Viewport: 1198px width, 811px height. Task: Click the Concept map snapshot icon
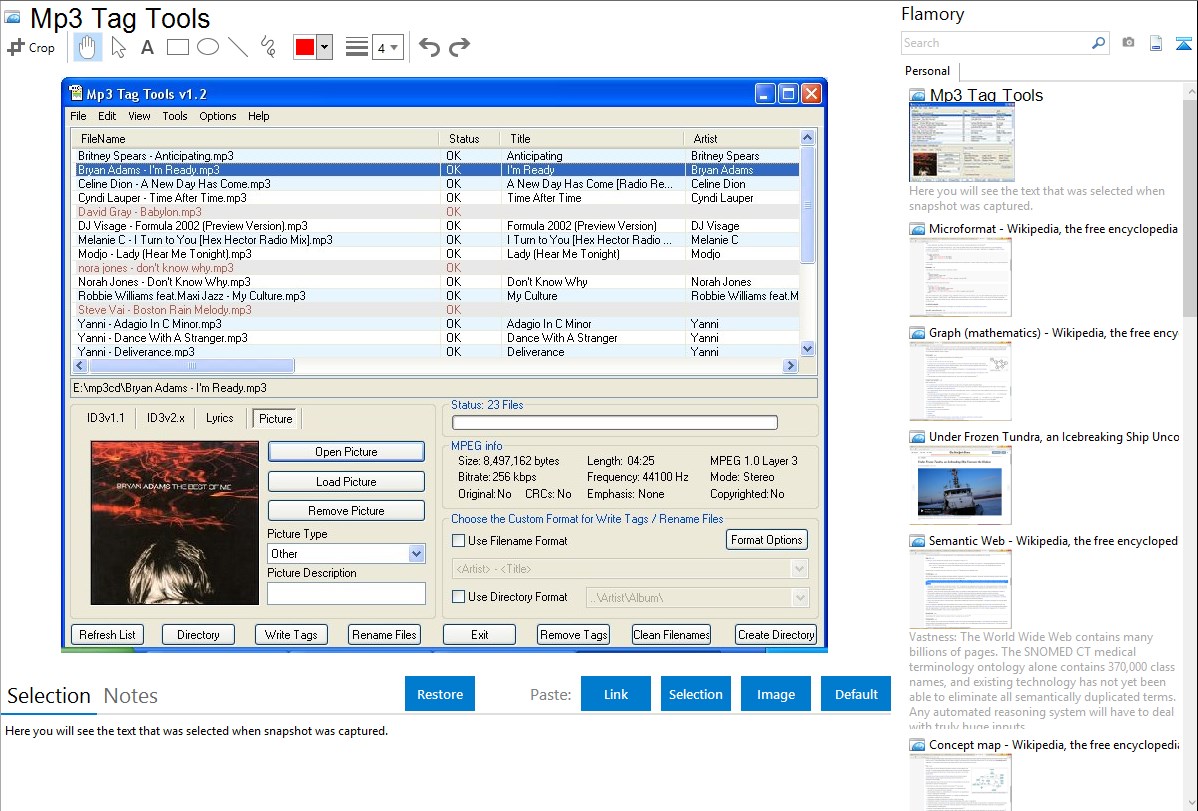(917, 745)
